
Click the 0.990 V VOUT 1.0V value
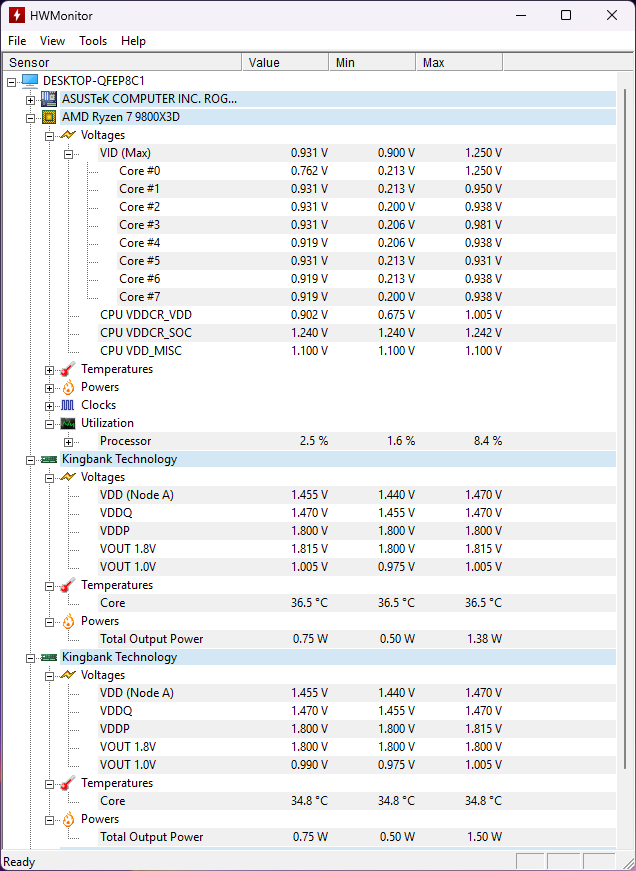click(x=309, y=765)
